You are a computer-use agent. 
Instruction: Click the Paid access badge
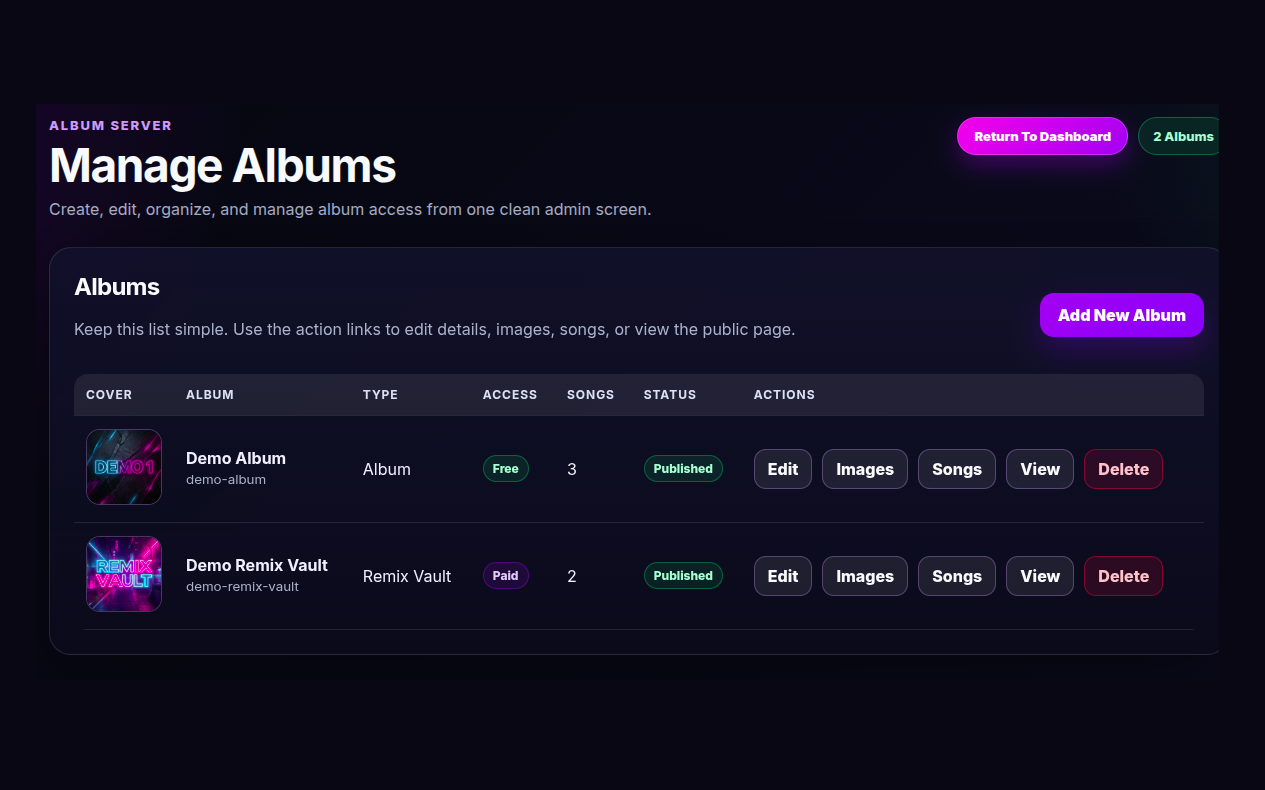click(505, 576)
